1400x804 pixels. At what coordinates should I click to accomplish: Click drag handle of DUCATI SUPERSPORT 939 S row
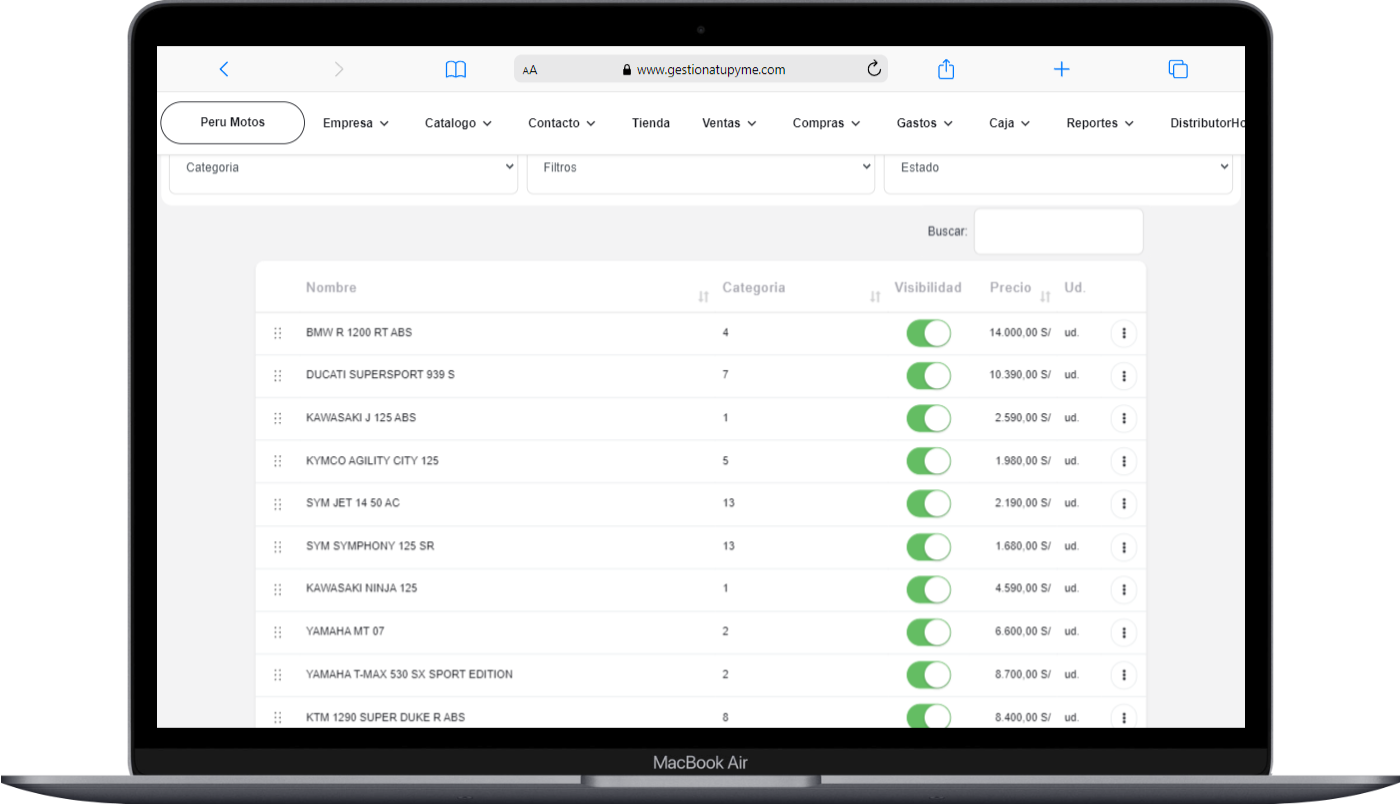coord(278,376)
